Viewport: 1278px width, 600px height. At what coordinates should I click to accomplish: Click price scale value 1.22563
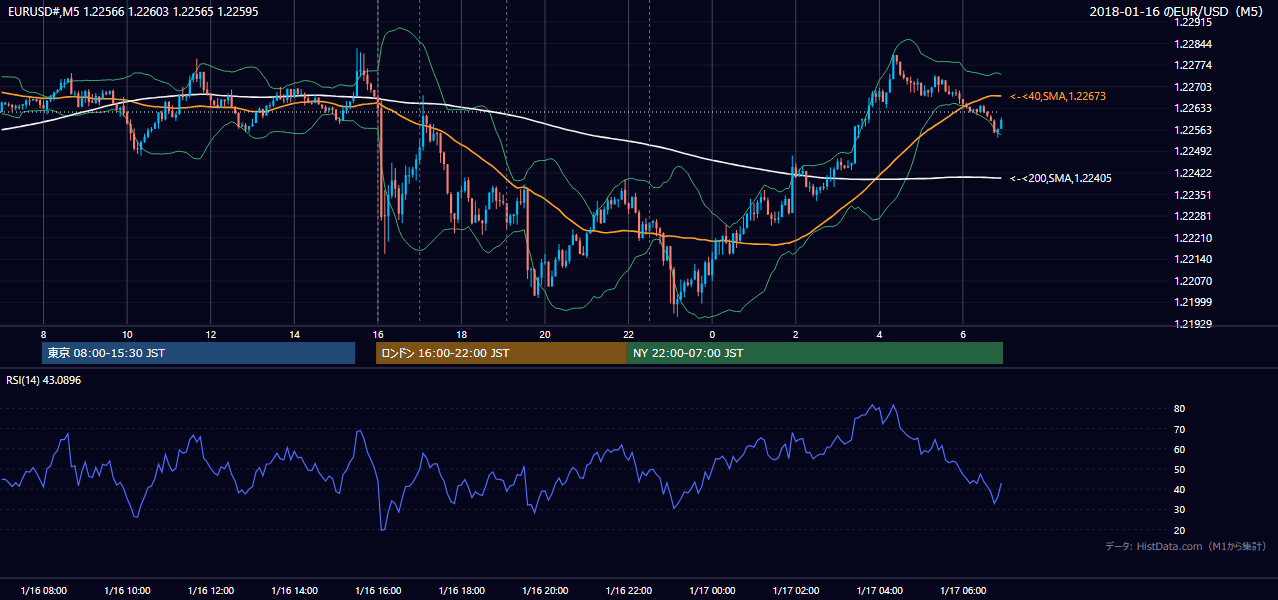pyautogui.click(x=1195, y=130)
